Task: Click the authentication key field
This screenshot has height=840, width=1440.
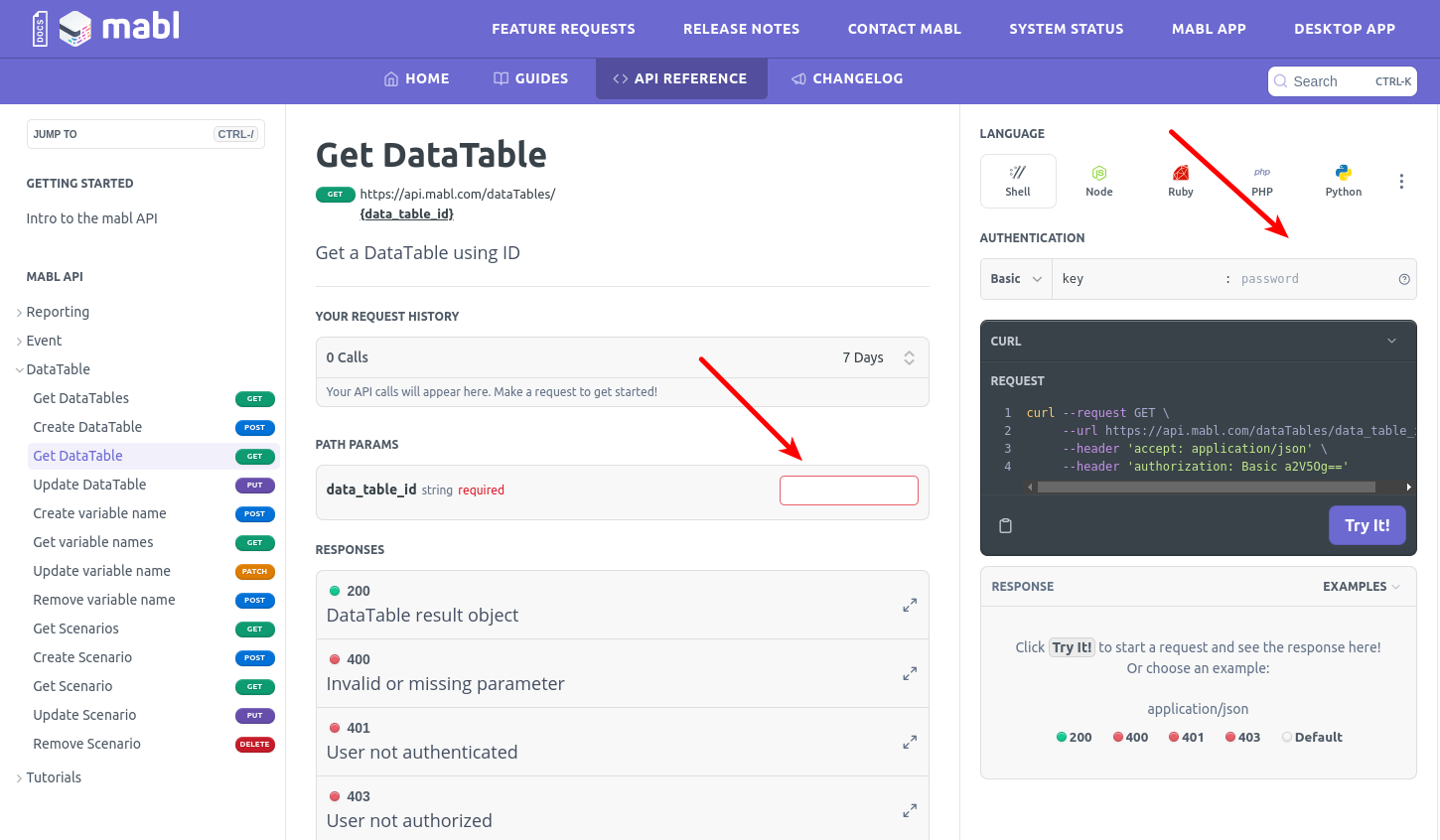Action: click(1139, 279)
